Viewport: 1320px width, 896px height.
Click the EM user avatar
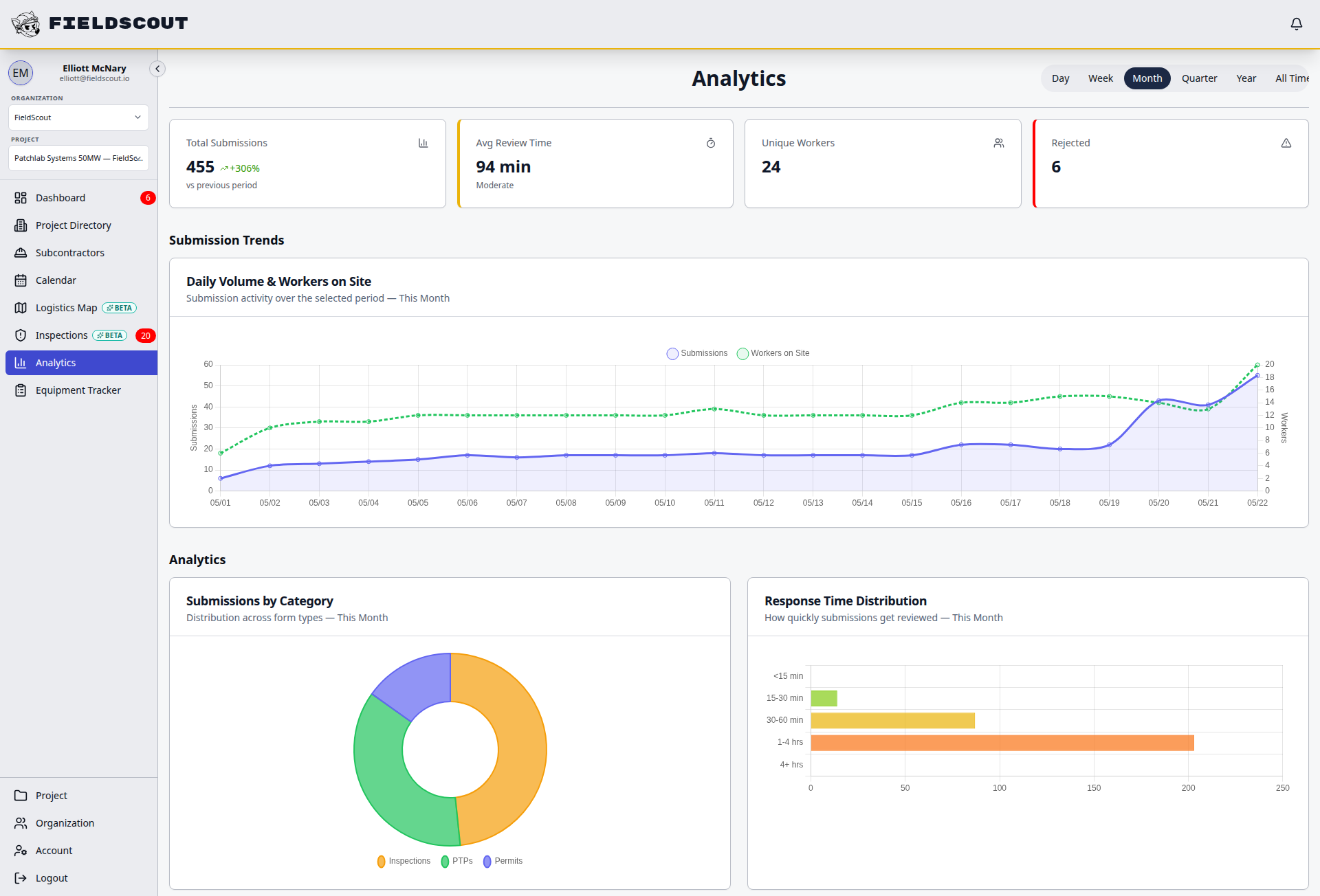click(x=21, y=73)
